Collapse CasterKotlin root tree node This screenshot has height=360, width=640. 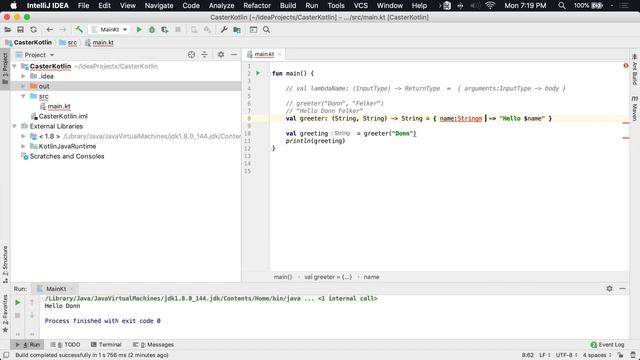pyautogui.click(x=15, y=66)
